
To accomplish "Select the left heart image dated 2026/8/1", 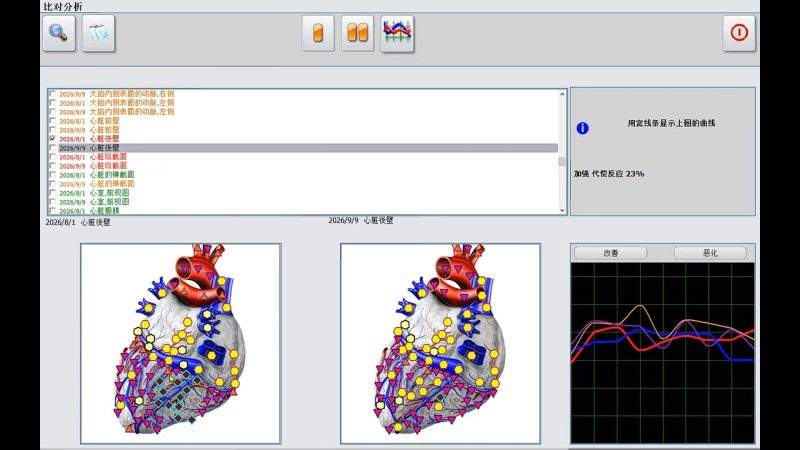I will pyautogui.click(x=181, y=343).
